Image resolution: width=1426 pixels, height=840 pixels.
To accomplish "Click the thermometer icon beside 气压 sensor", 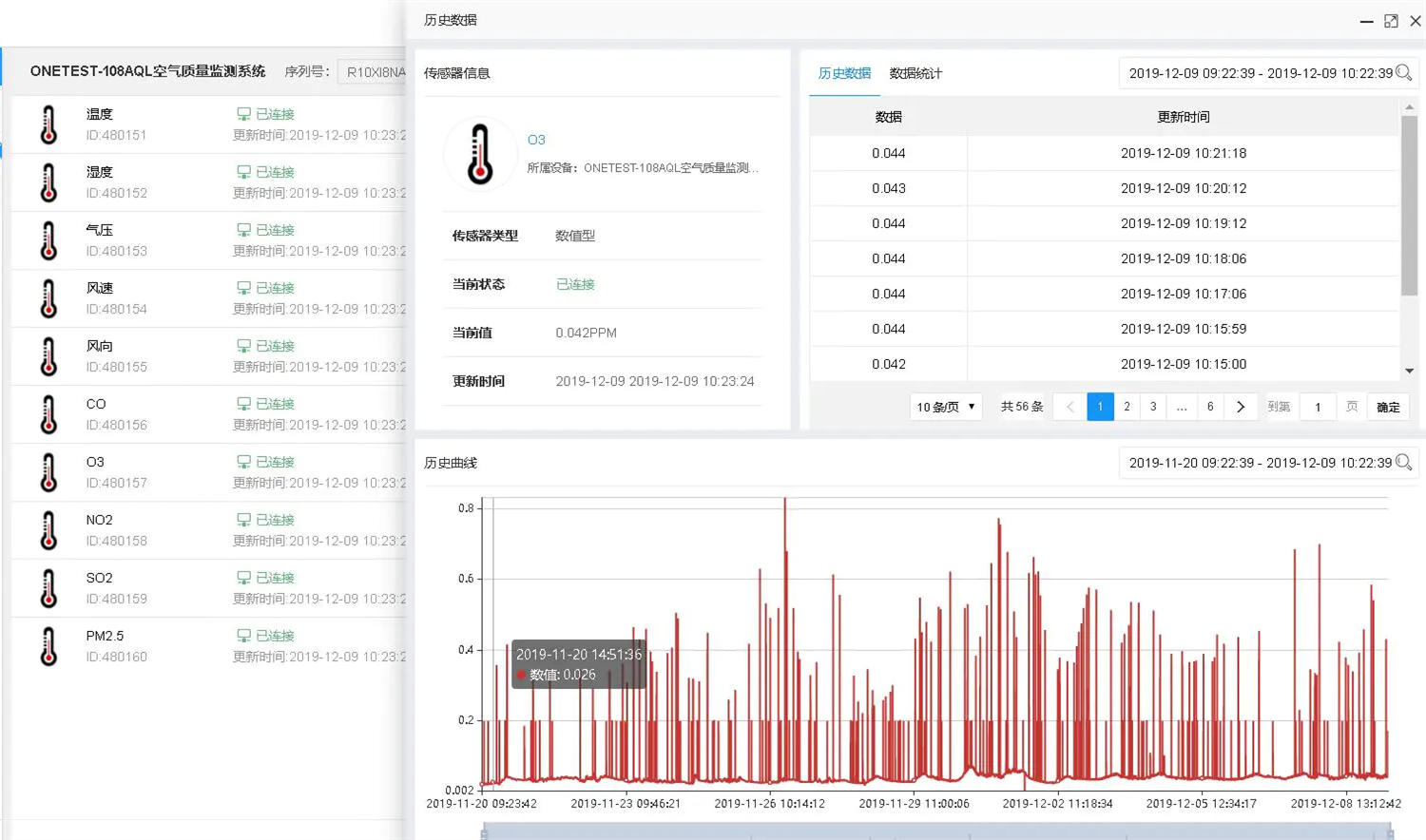I will 48,240.
